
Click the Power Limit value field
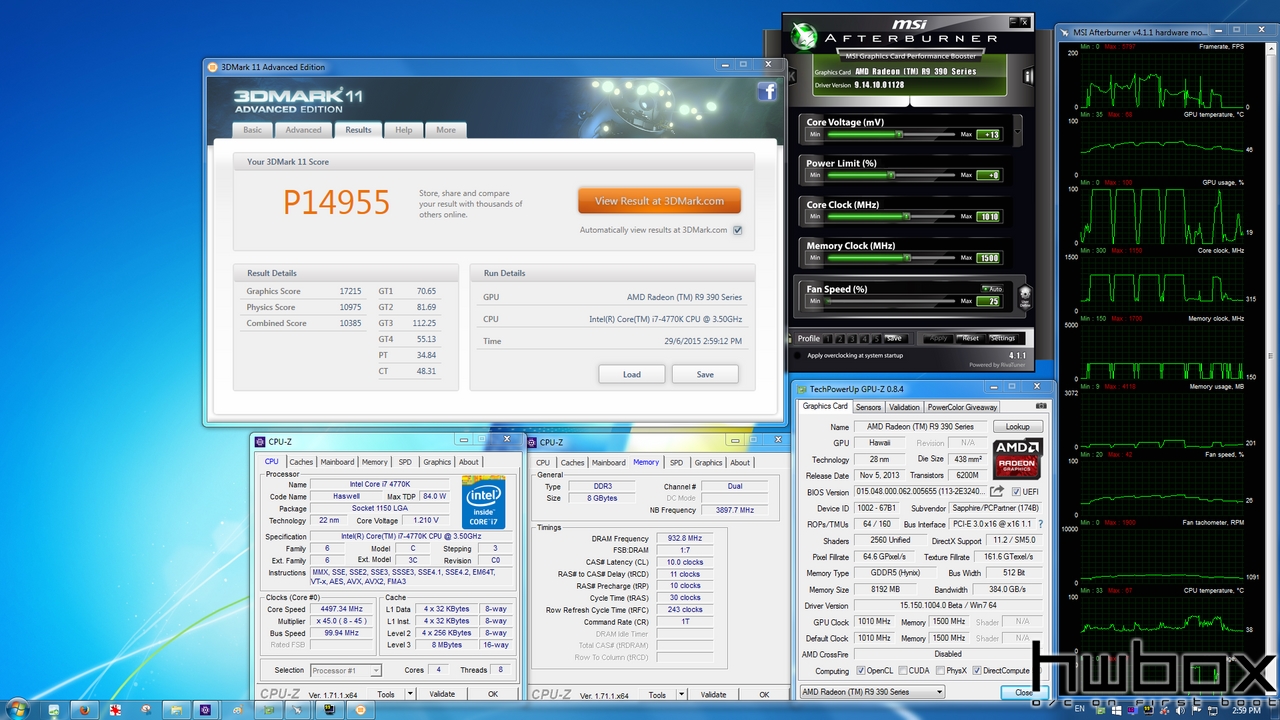(989, 175)
